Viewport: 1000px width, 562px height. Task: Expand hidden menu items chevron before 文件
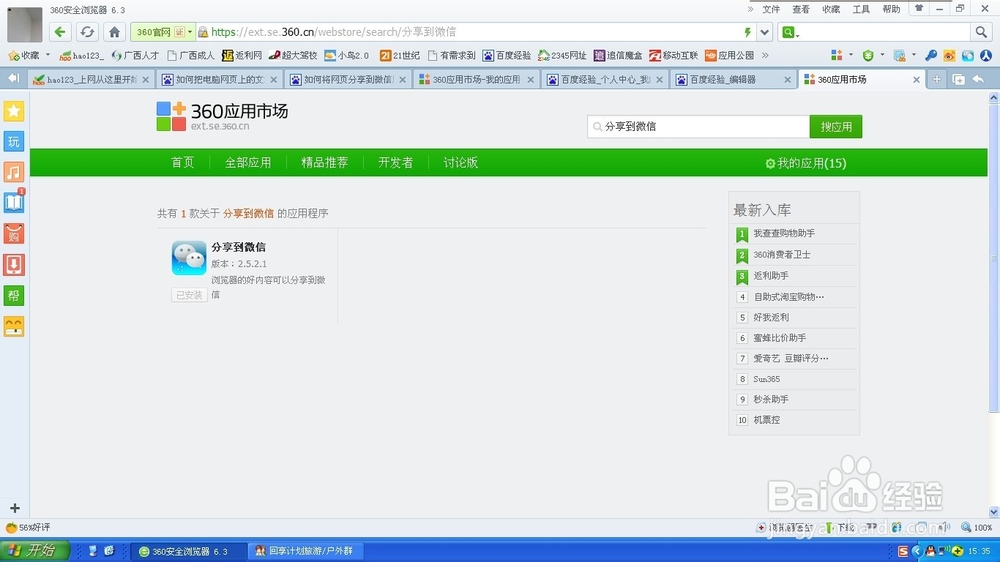tap(750, 9)
